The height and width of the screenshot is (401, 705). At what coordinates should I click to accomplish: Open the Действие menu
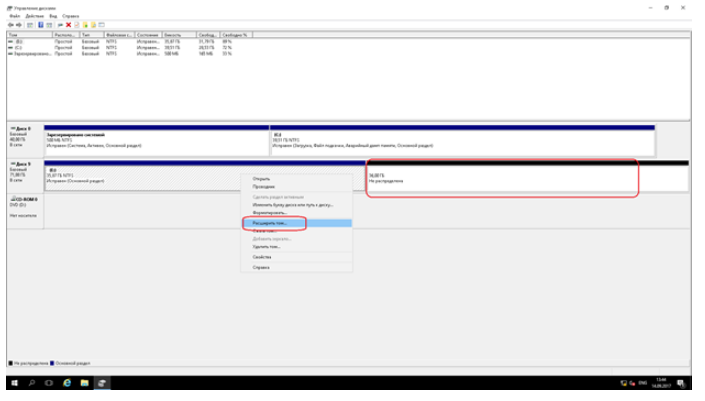coord(32,14)
